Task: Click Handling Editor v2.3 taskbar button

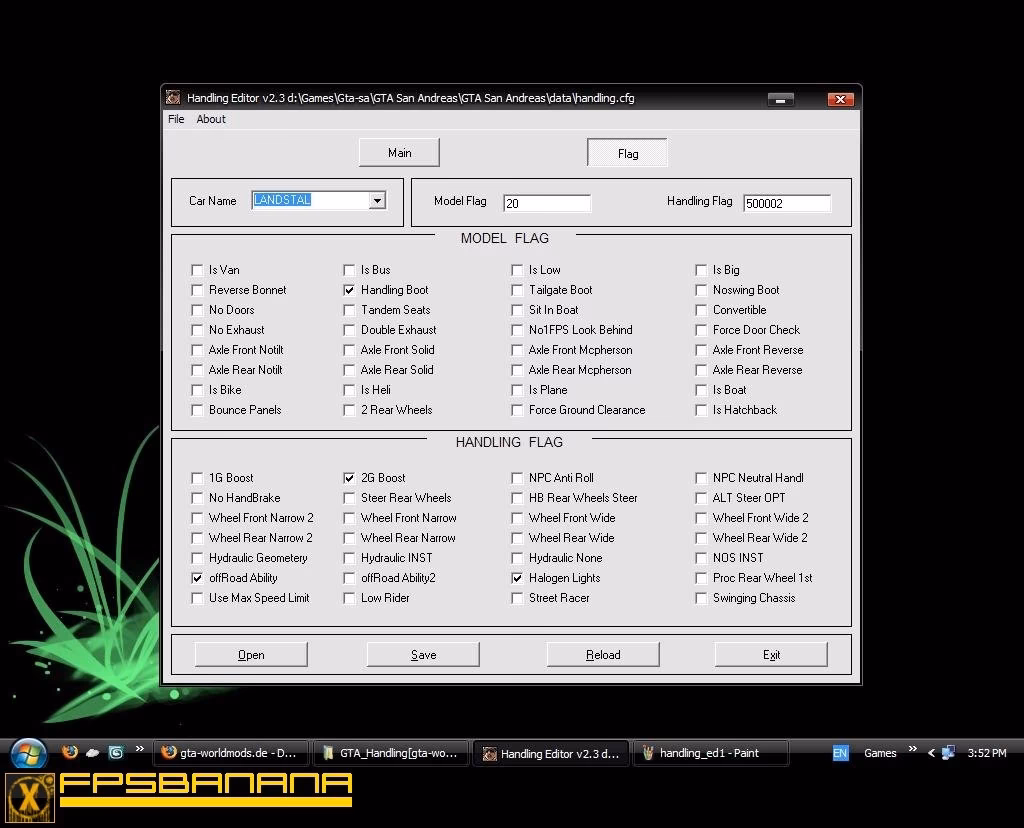Action: [x=551, y=753]
